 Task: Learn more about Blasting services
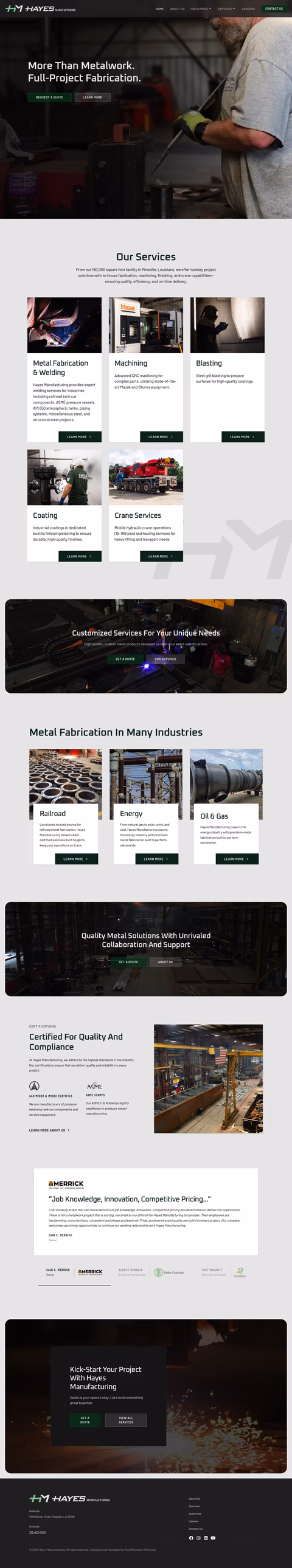point(243,436)
